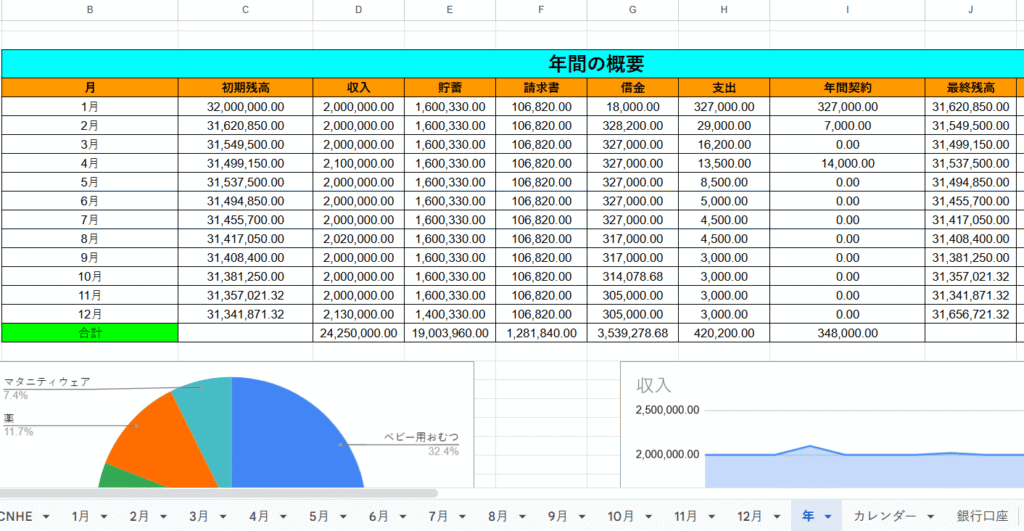Select the 貯蓄 header cell

point(450,88)
